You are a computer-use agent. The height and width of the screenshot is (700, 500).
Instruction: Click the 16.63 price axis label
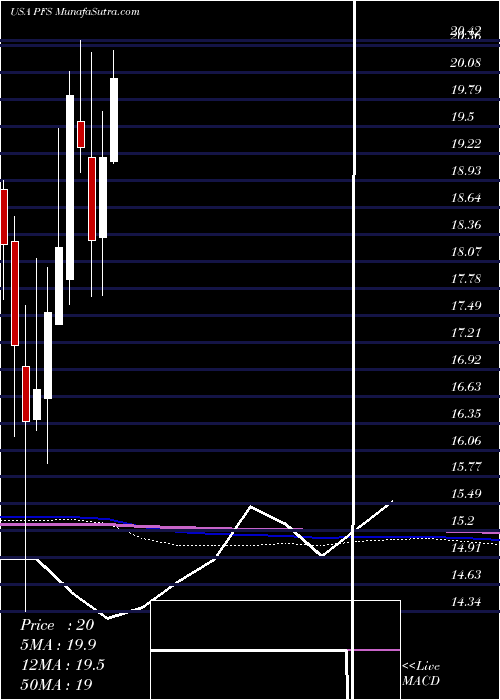click(466, 387)
